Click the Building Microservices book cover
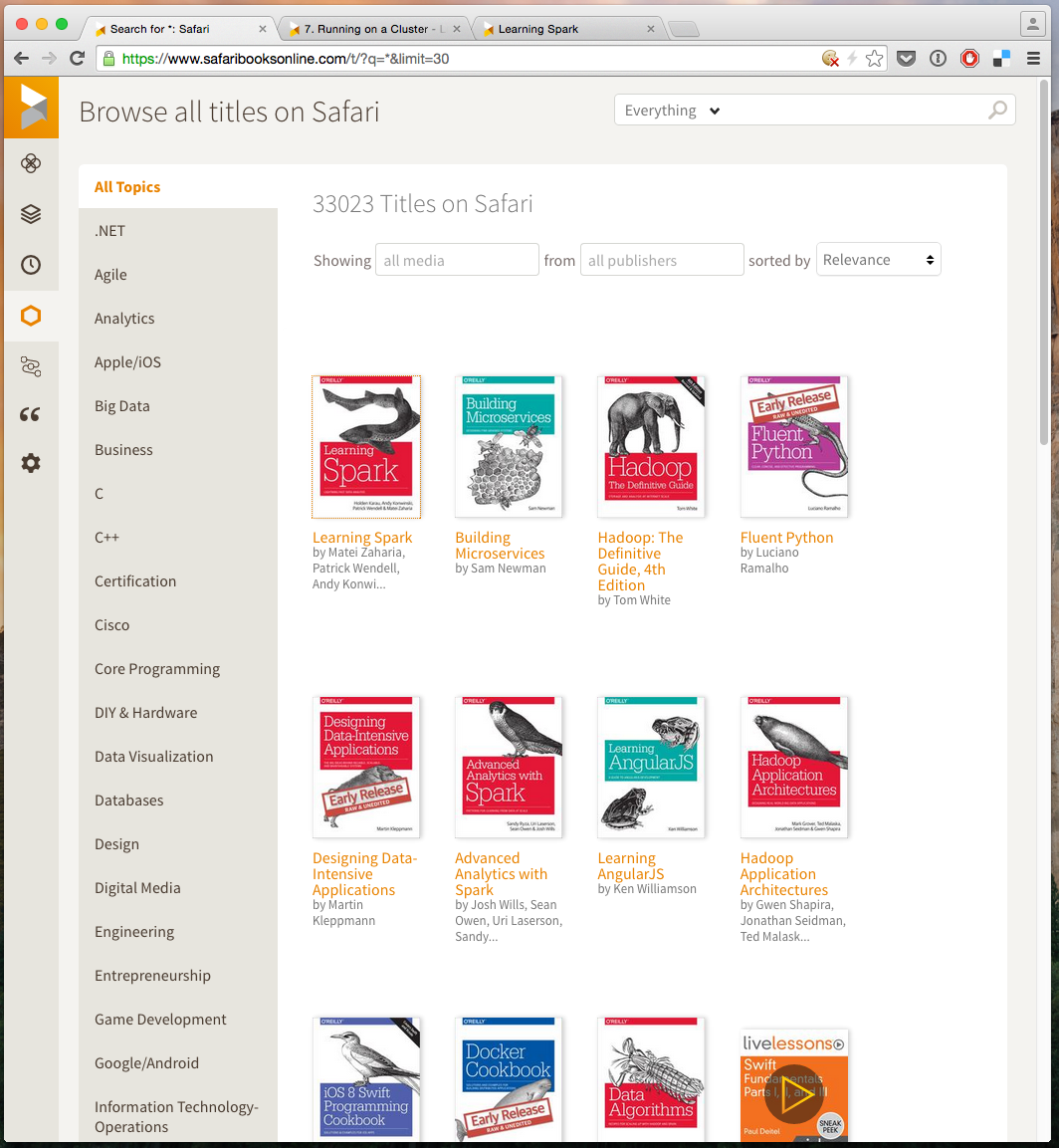The height and width of the screenshot is (1148, 1059). 509,447
